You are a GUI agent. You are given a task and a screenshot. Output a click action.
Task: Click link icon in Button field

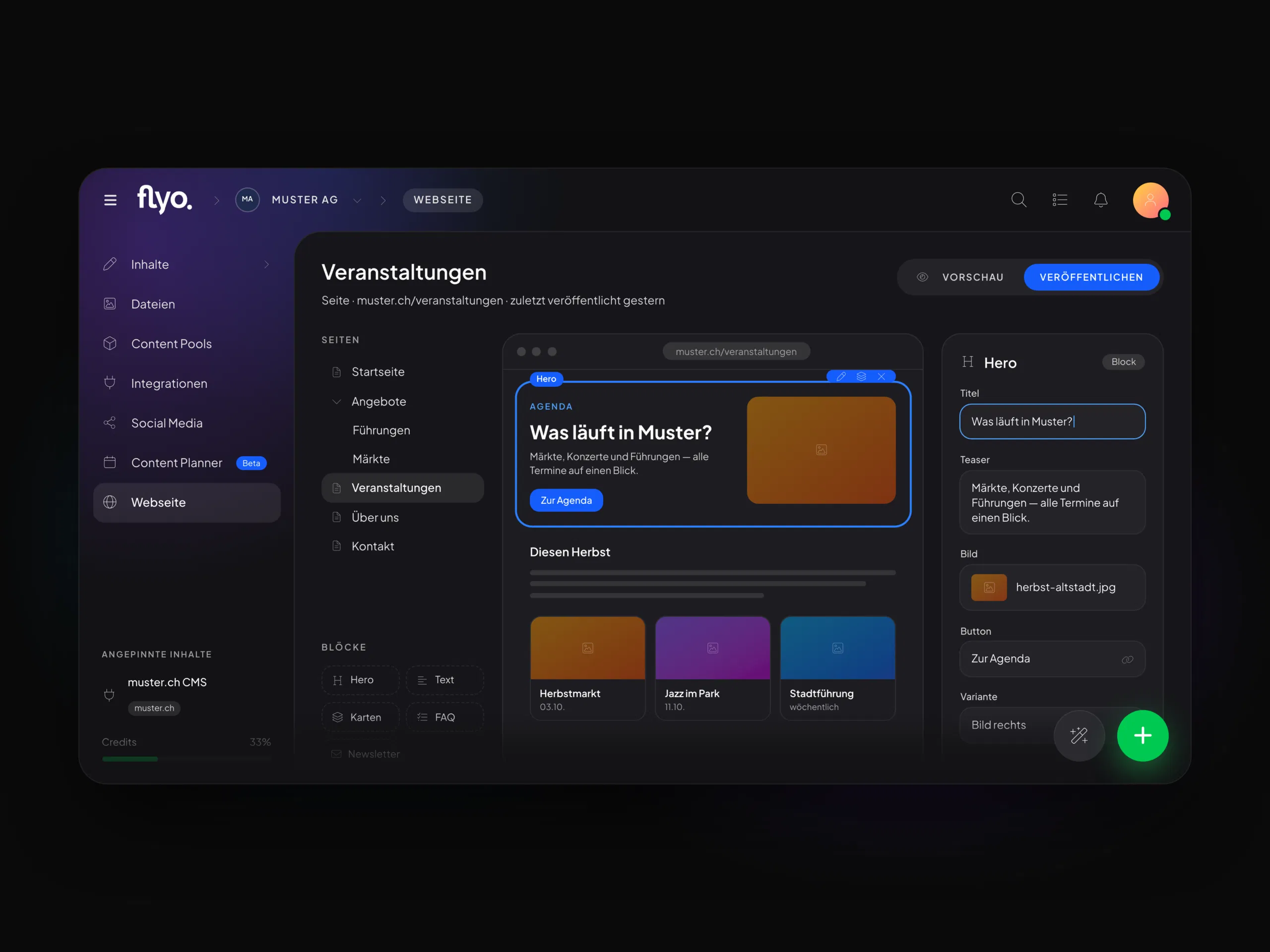(x=1127, y=659)
